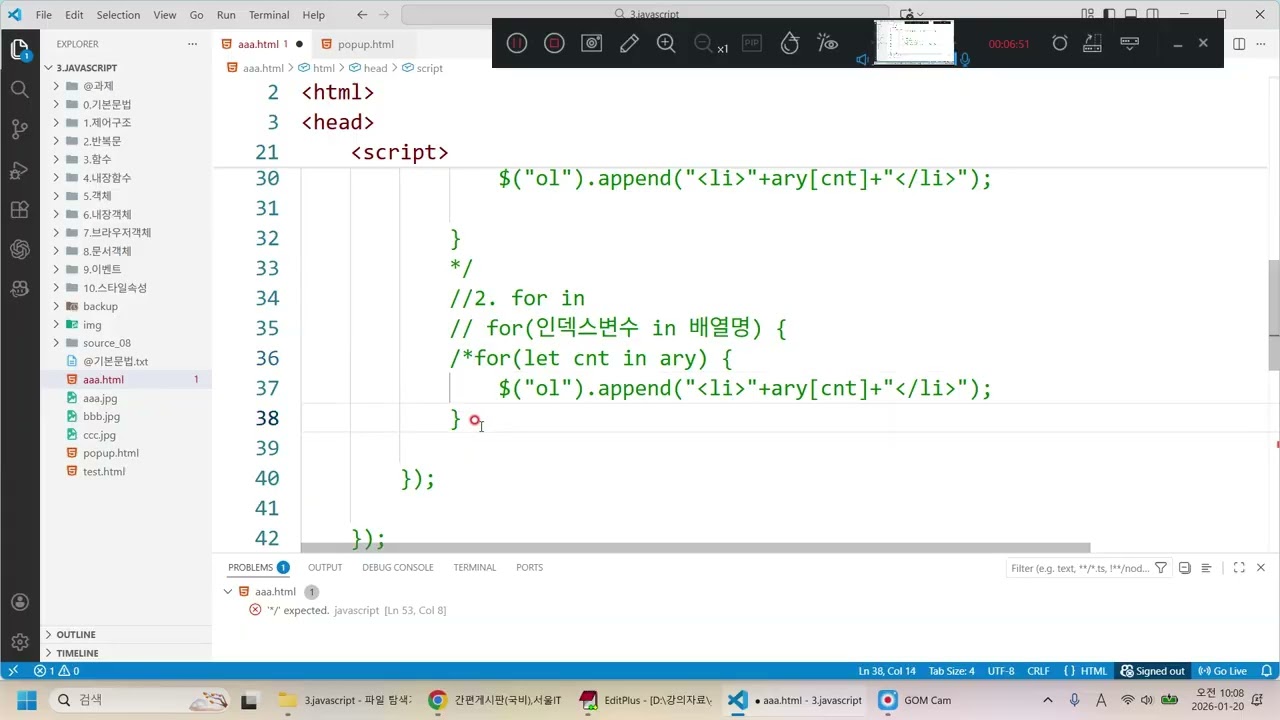Open the Source Control view
The height and width of the screenshot is (720, 1280).
(x=19, y=129)
